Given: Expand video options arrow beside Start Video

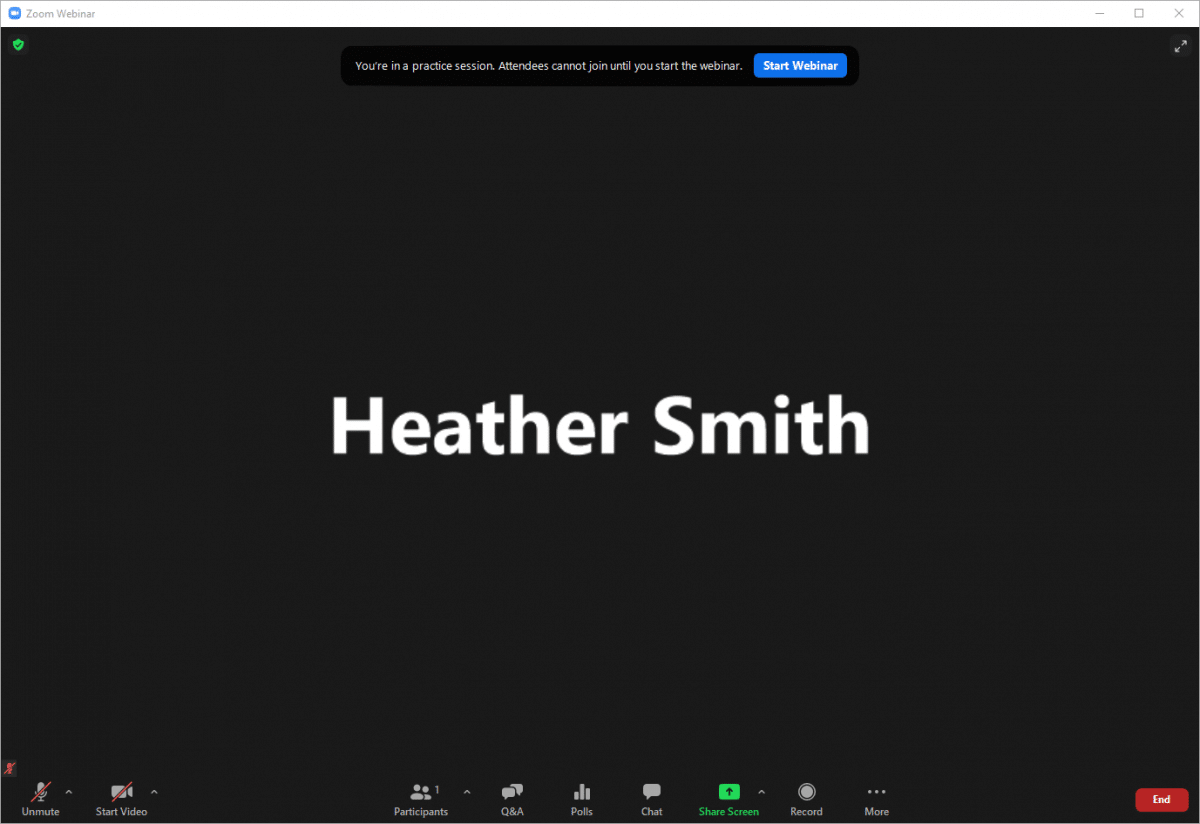Looking at the screenshot, I should pos(154,792).
